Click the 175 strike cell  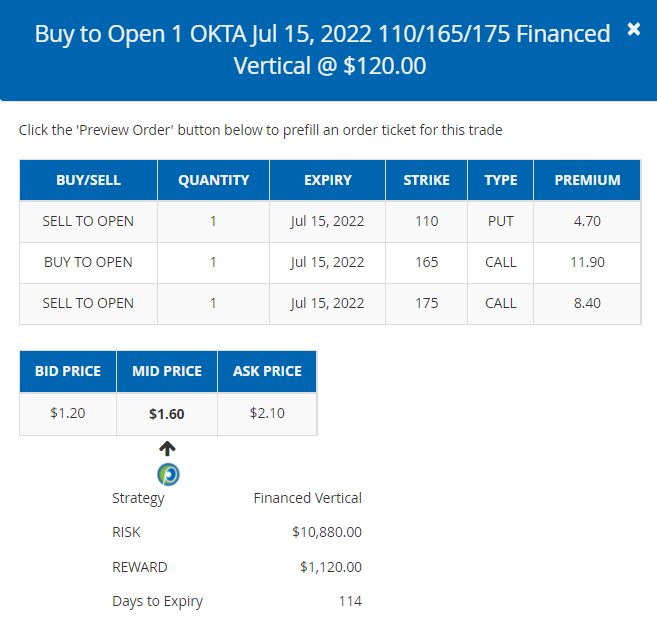pyautogui.click(x=427, y=303)
